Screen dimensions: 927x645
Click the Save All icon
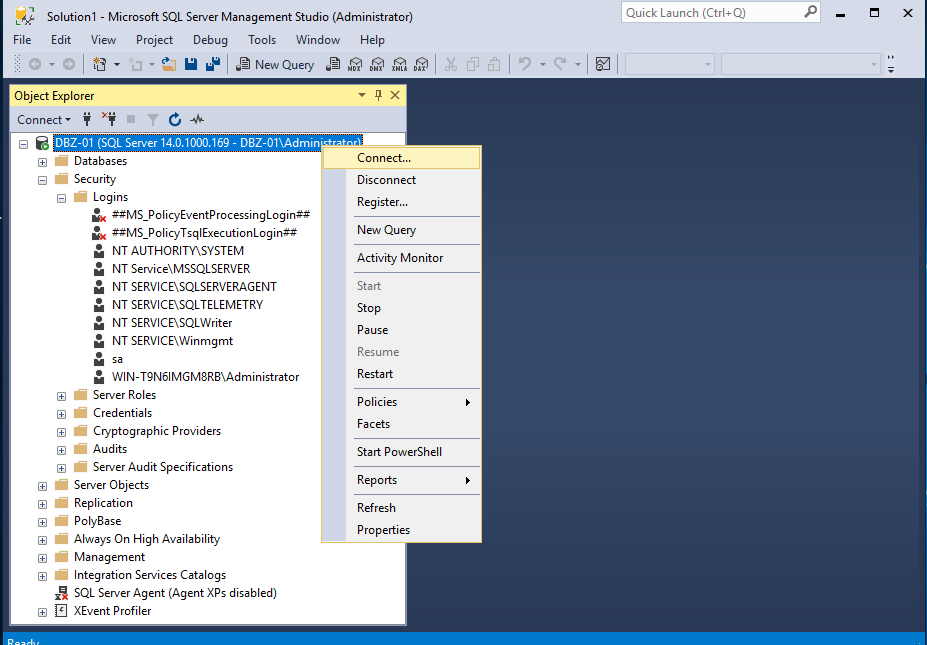click(212, 64)
